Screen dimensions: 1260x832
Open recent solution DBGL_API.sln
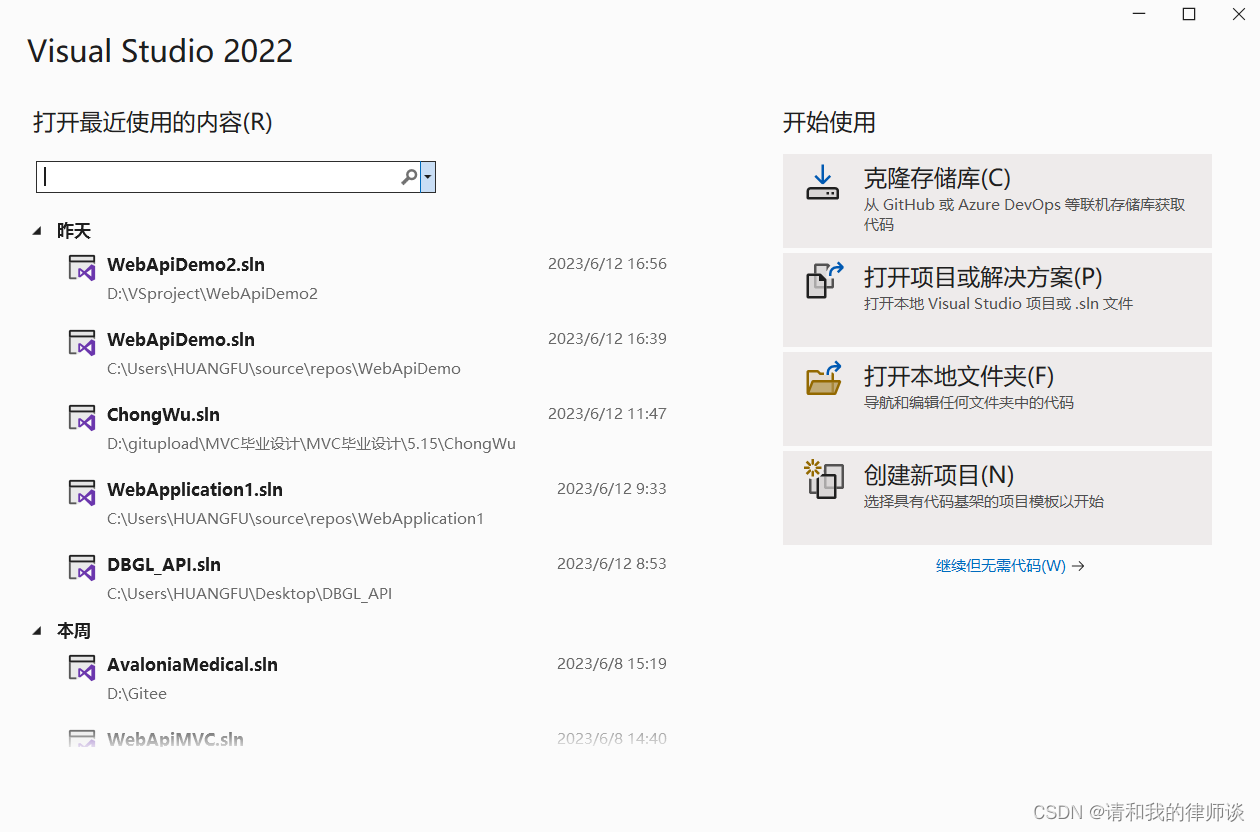[x=164, y=565]
